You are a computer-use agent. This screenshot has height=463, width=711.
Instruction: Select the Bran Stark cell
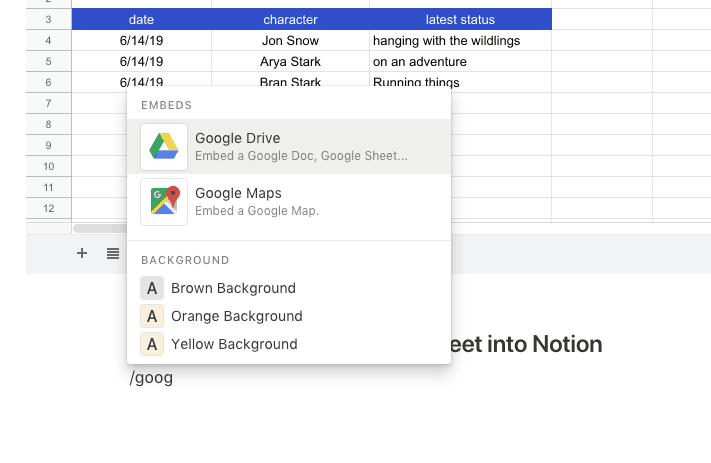[x=290, y=79]
